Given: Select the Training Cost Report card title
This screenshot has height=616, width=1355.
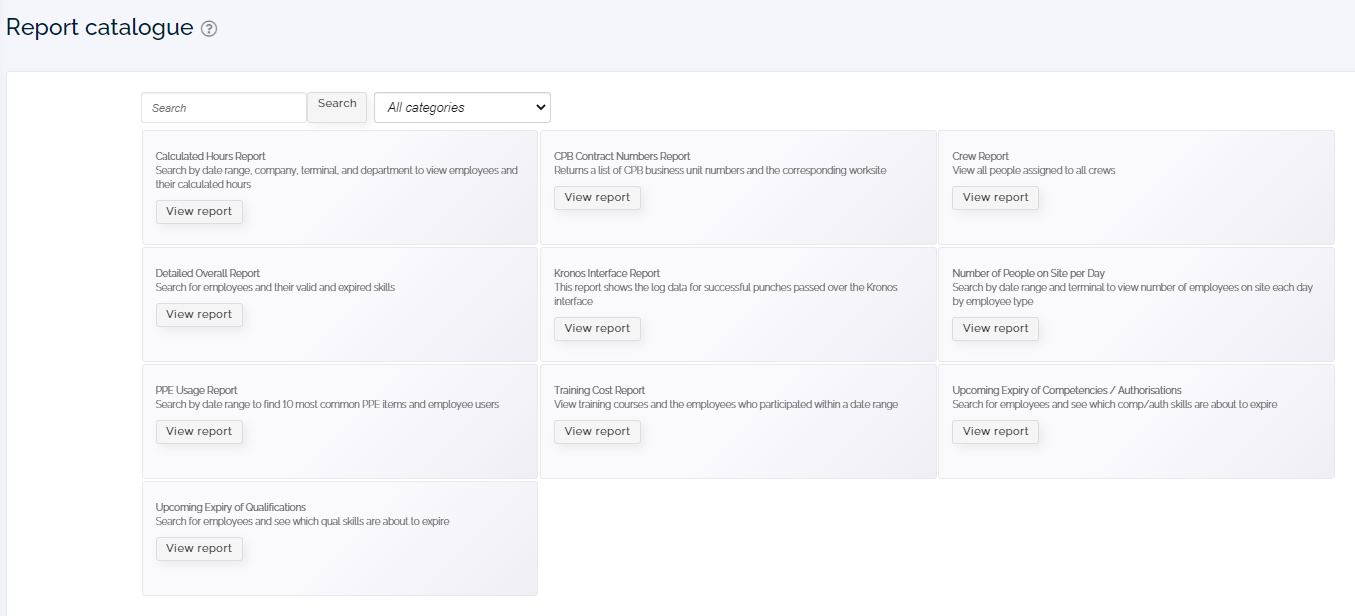Looking at the screenshot, I should [x=599, y=389].
